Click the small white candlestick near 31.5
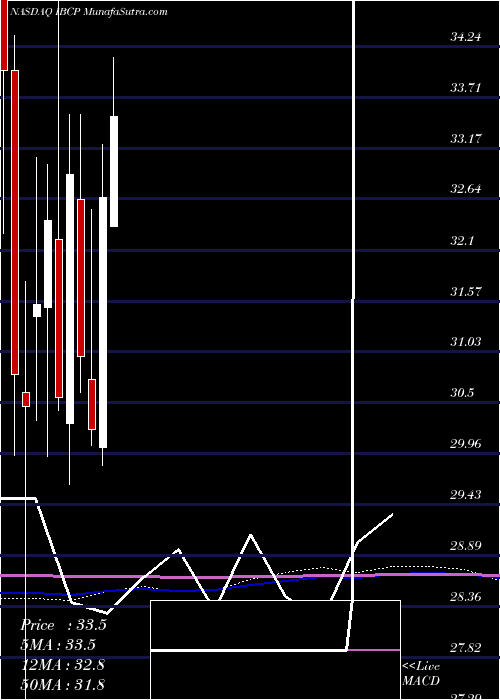 (x=37, y=310)
